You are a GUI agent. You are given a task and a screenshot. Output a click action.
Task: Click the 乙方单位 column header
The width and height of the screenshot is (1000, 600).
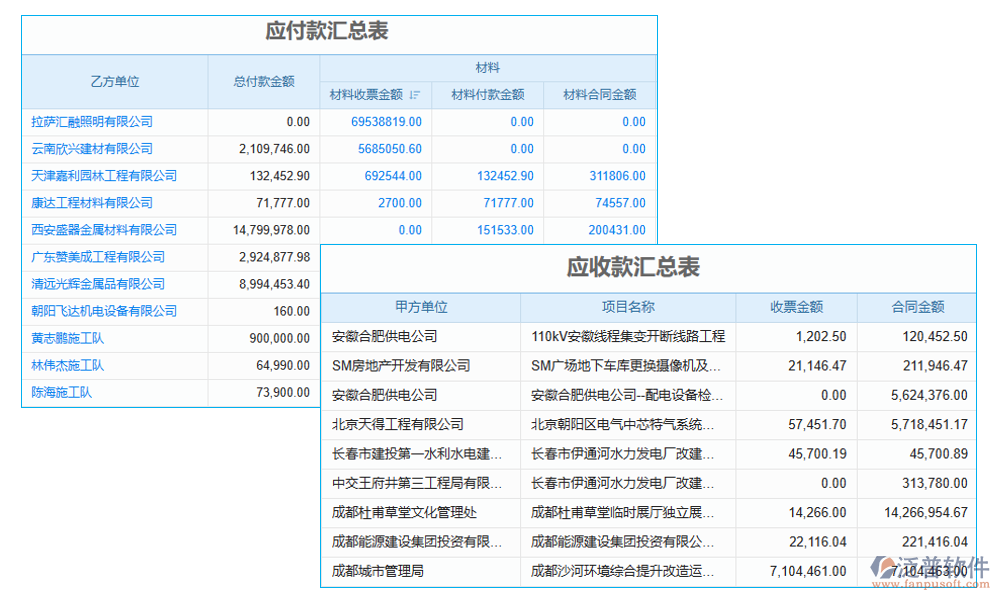[x=116, y=81]
